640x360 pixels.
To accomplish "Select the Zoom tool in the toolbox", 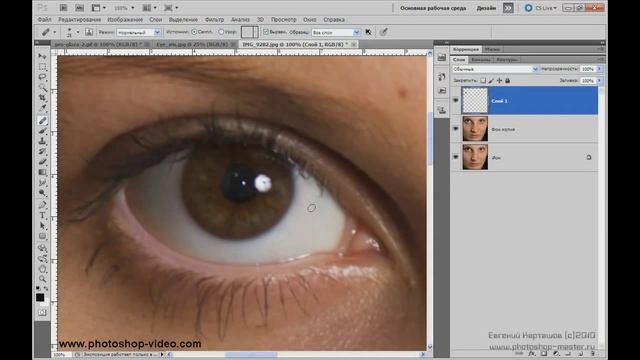I will pos(42,279).
